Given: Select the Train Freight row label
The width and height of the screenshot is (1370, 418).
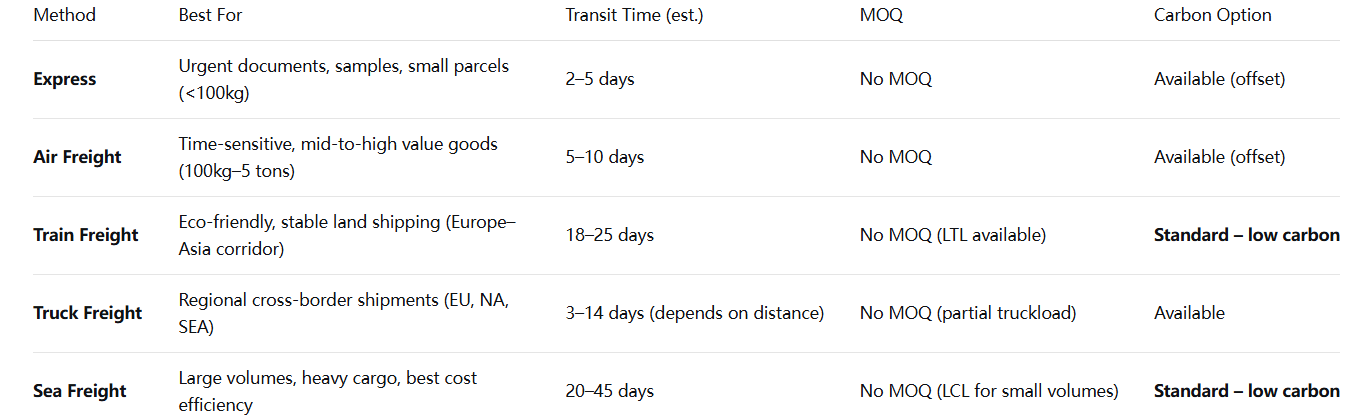Looking at the screenshot, I should tap(86, 235).
